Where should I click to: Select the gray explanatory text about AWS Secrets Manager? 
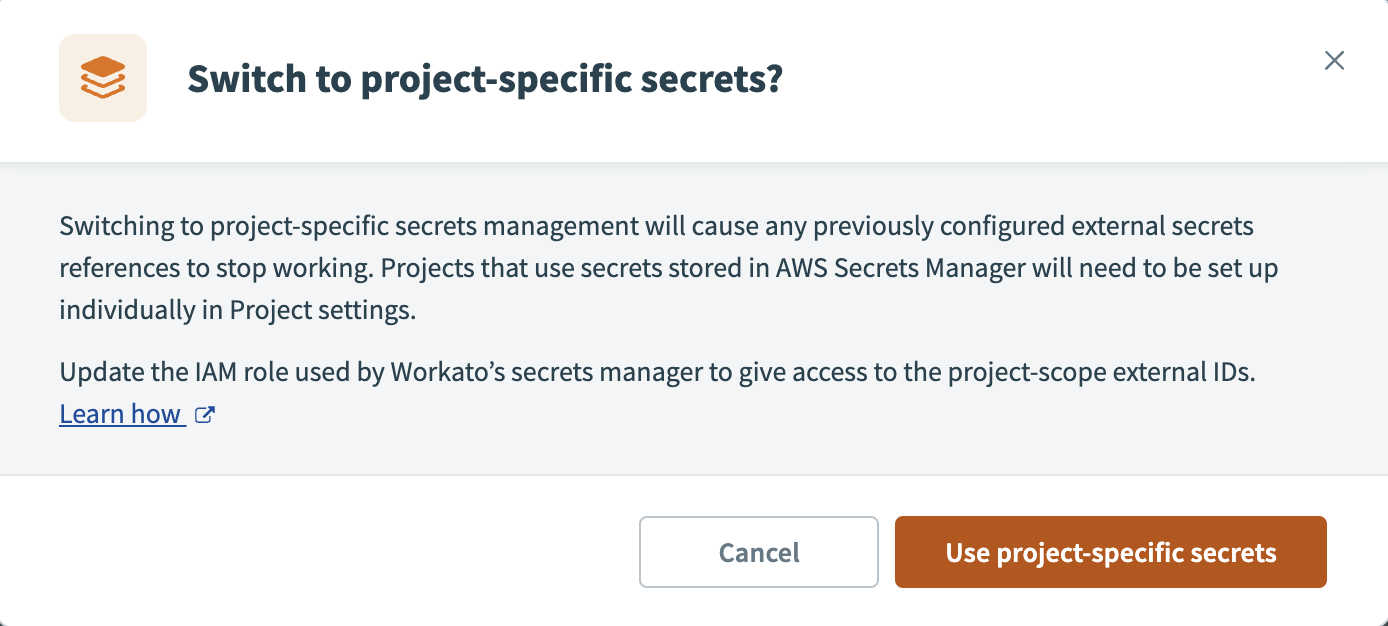[668, 268]
